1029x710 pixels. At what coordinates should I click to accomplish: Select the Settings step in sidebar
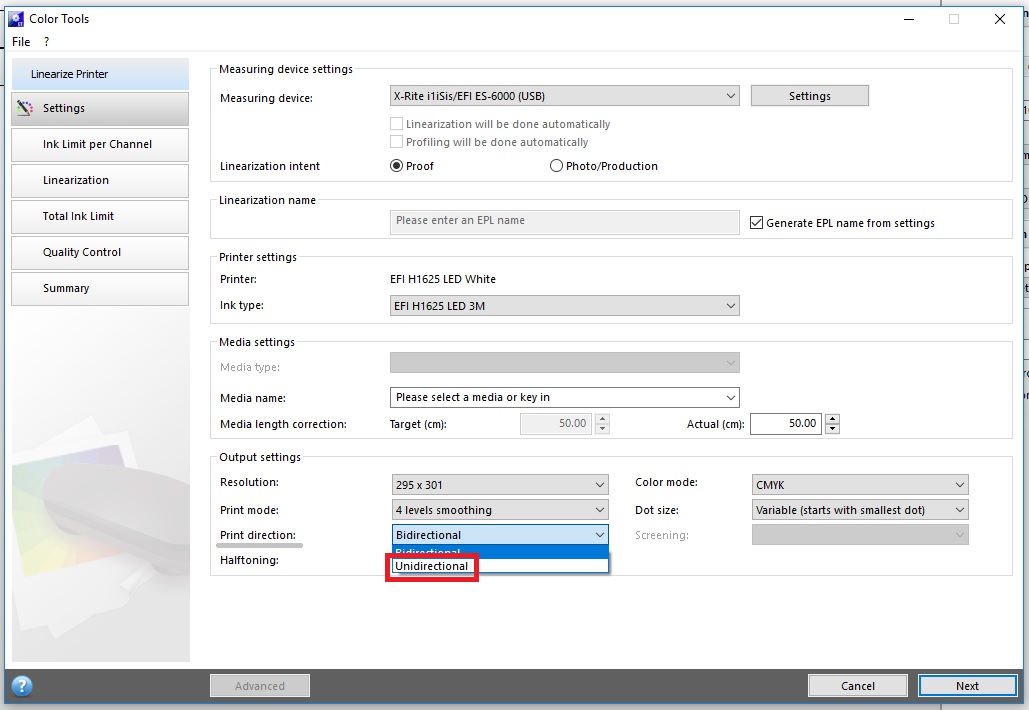[100, 108]
